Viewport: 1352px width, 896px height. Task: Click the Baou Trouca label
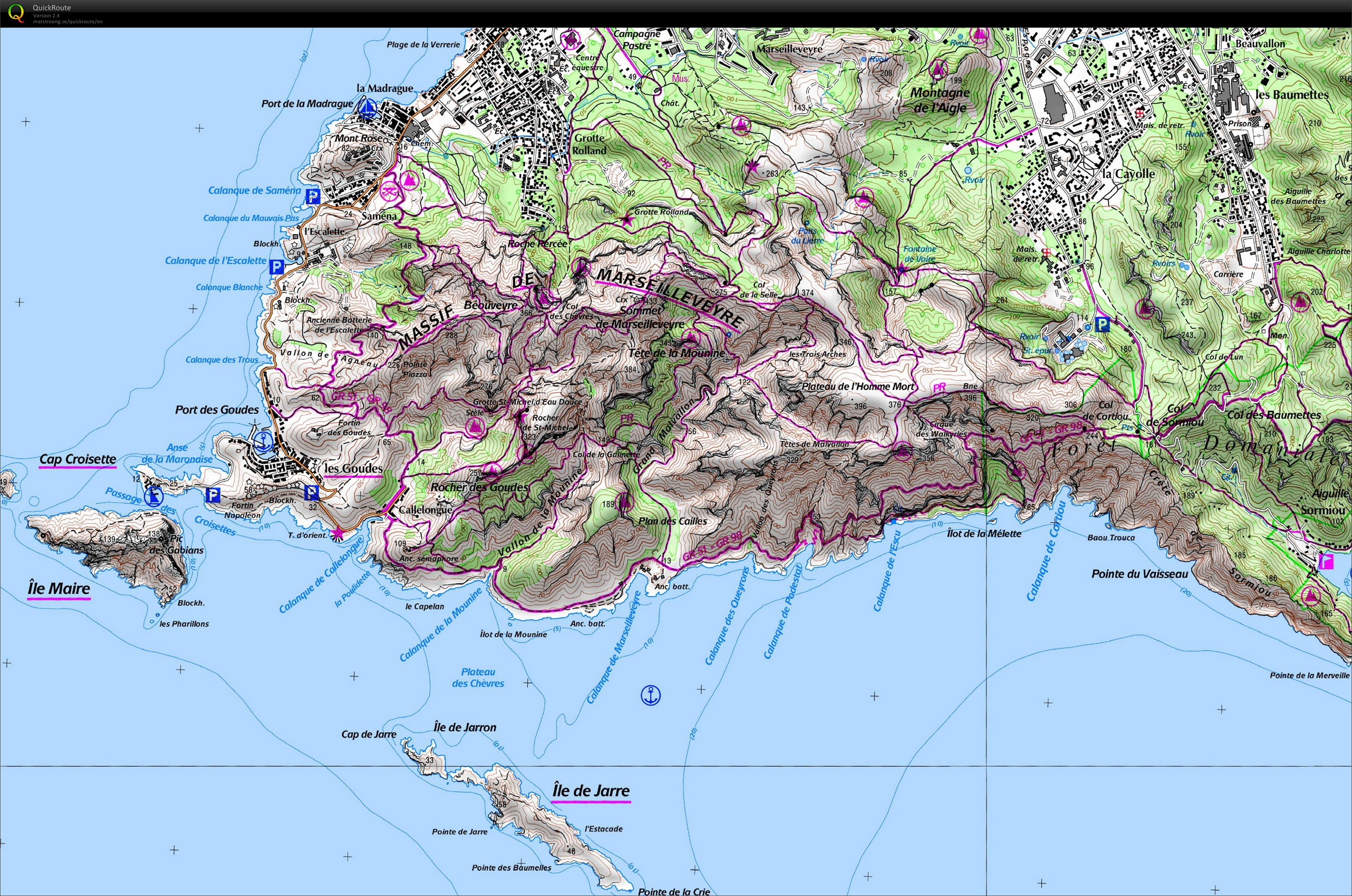pos(1111,537)
